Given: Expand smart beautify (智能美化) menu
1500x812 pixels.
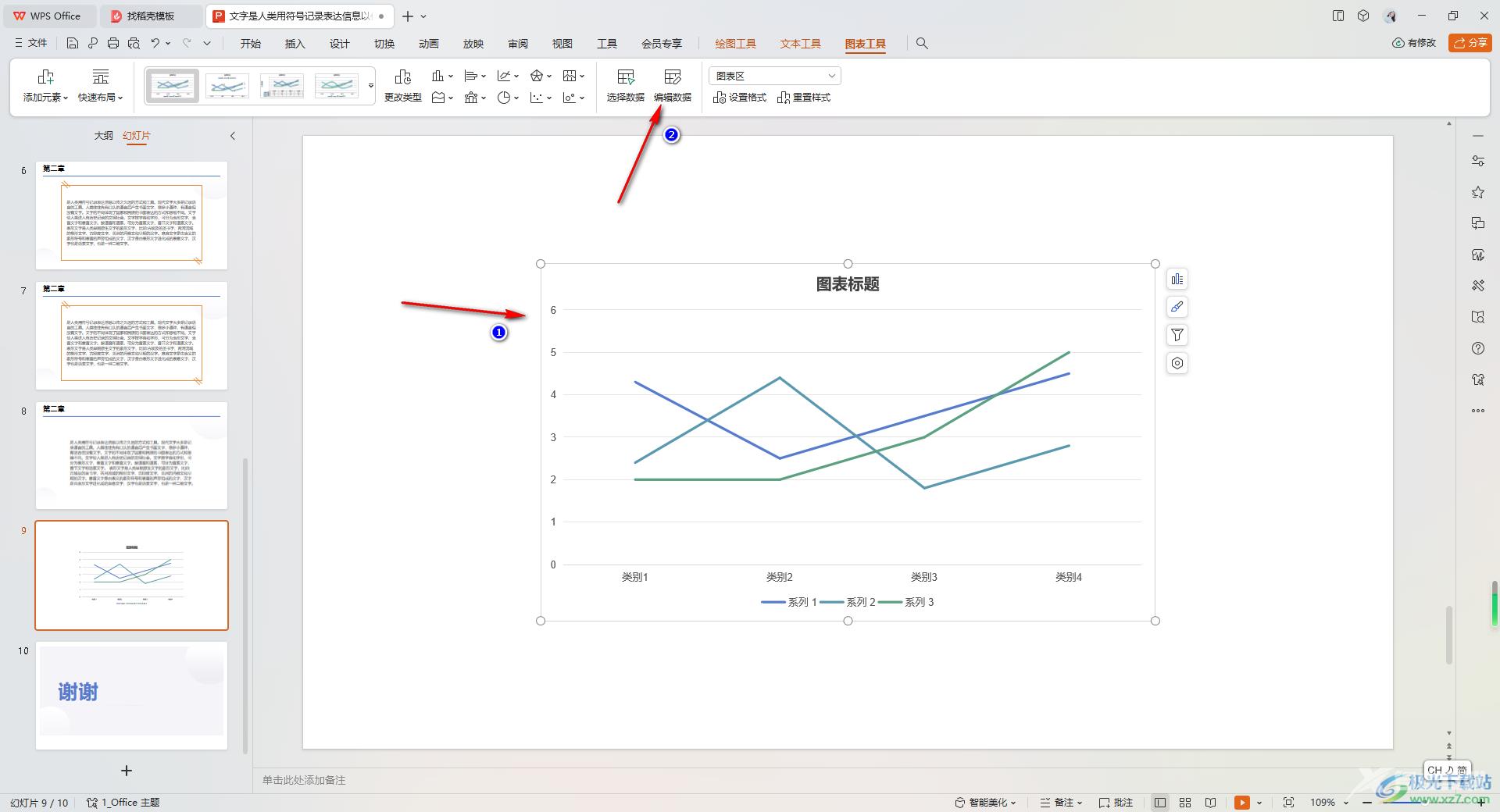Looking at the screenshot, I should [x=985, y=803].
